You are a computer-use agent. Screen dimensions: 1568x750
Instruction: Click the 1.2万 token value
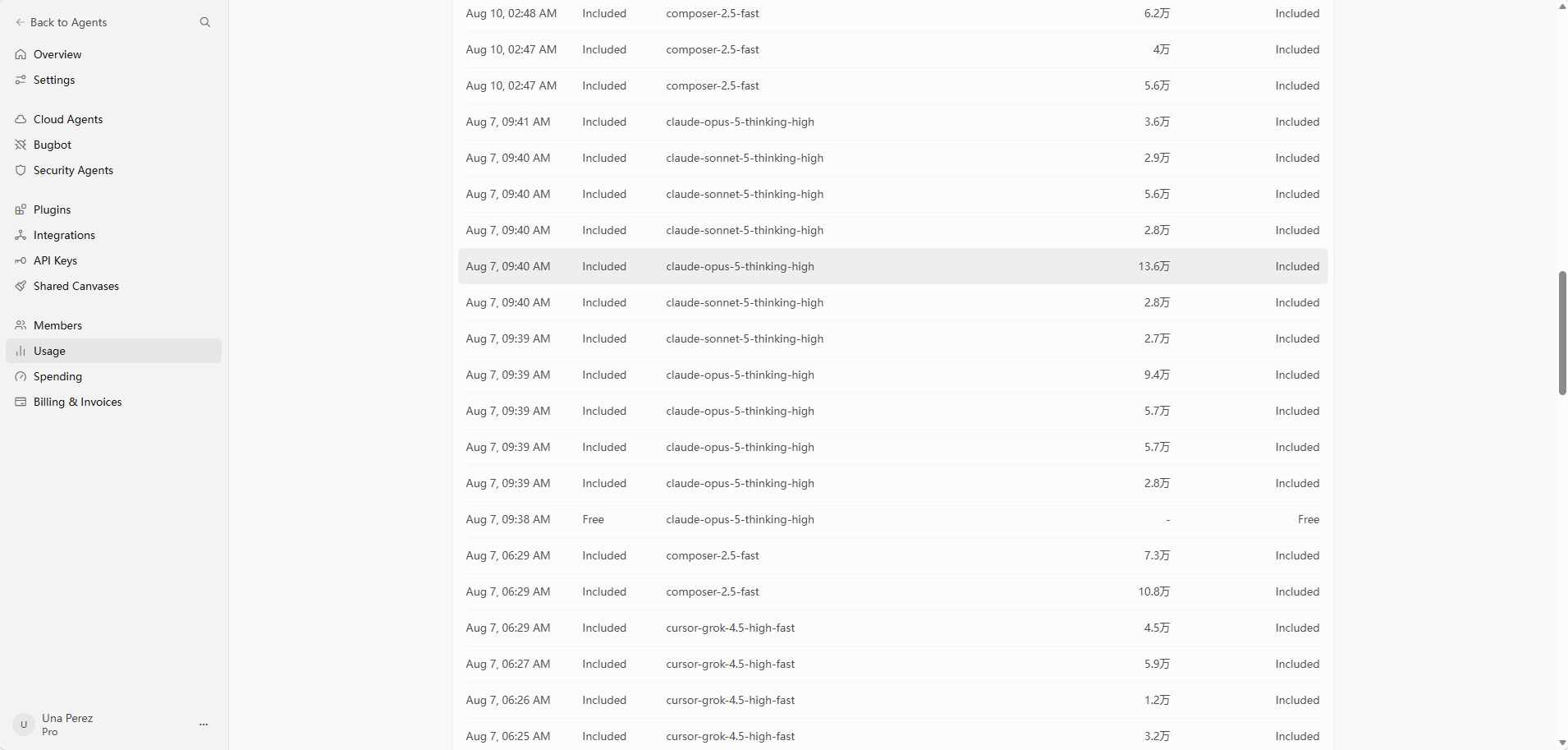(x=1158, y=700)
